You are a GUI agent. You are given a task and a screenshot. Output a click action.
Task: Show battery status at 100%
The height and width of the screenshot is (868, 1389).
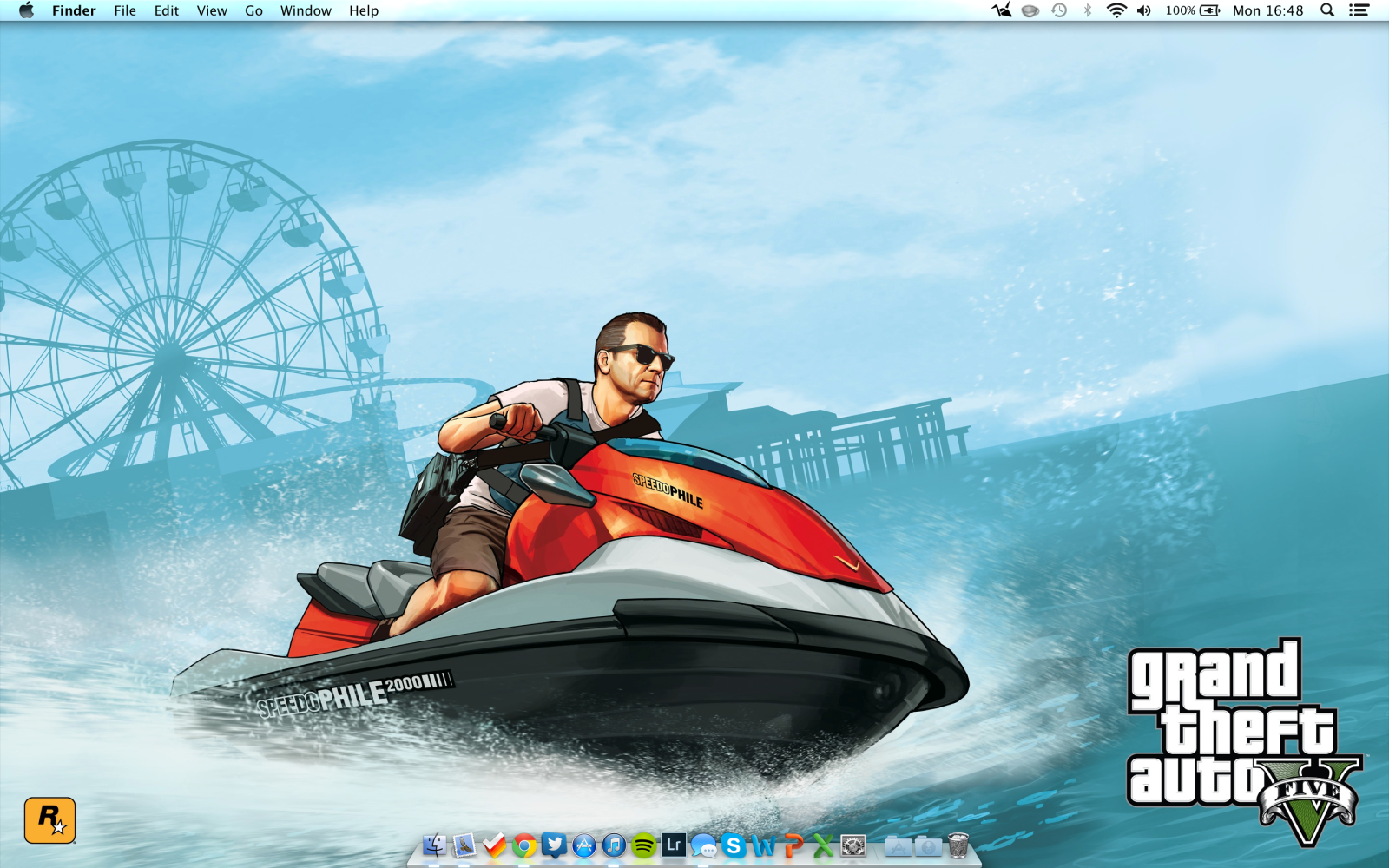click(x=1193, y=10)
